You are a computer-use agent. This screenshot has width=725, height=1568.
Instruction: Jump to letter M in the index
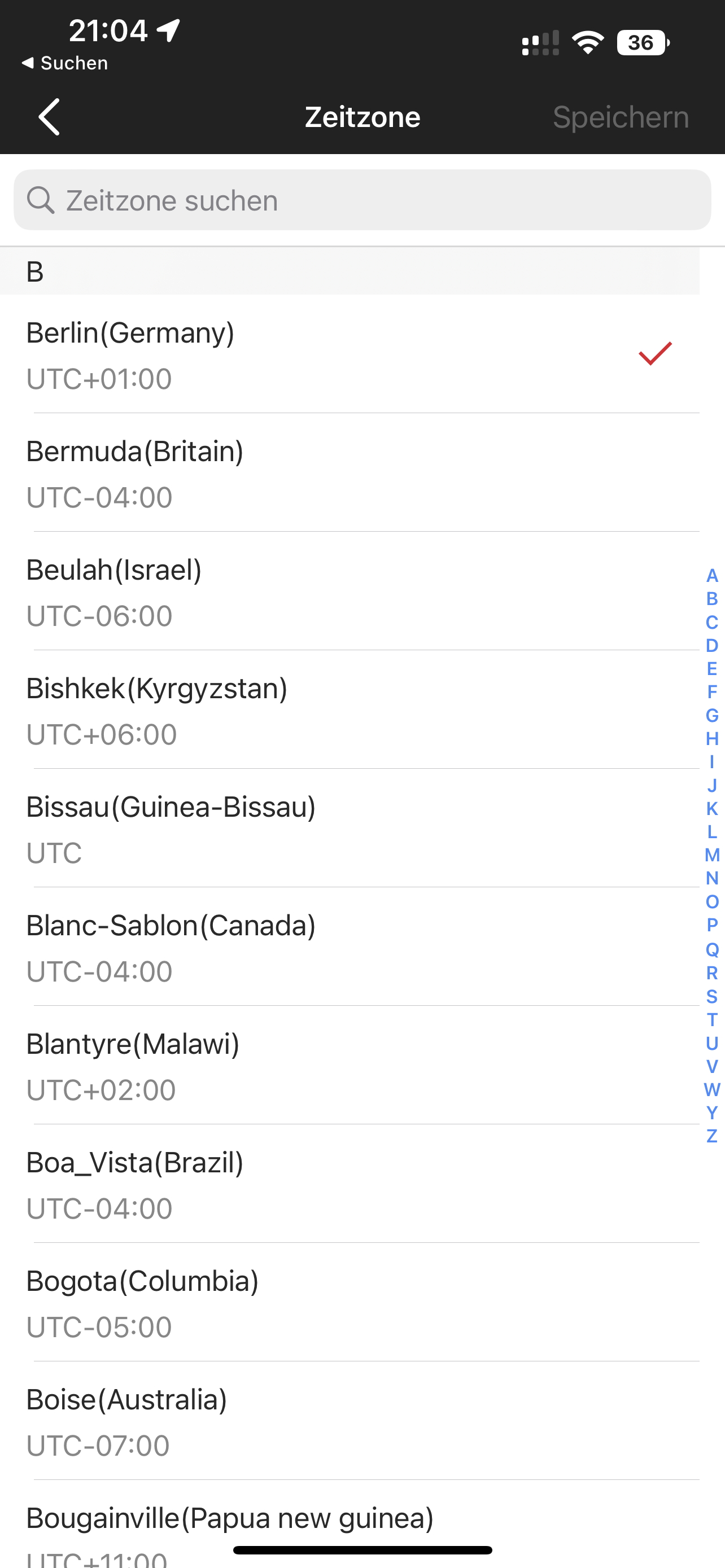pos(711,855)
